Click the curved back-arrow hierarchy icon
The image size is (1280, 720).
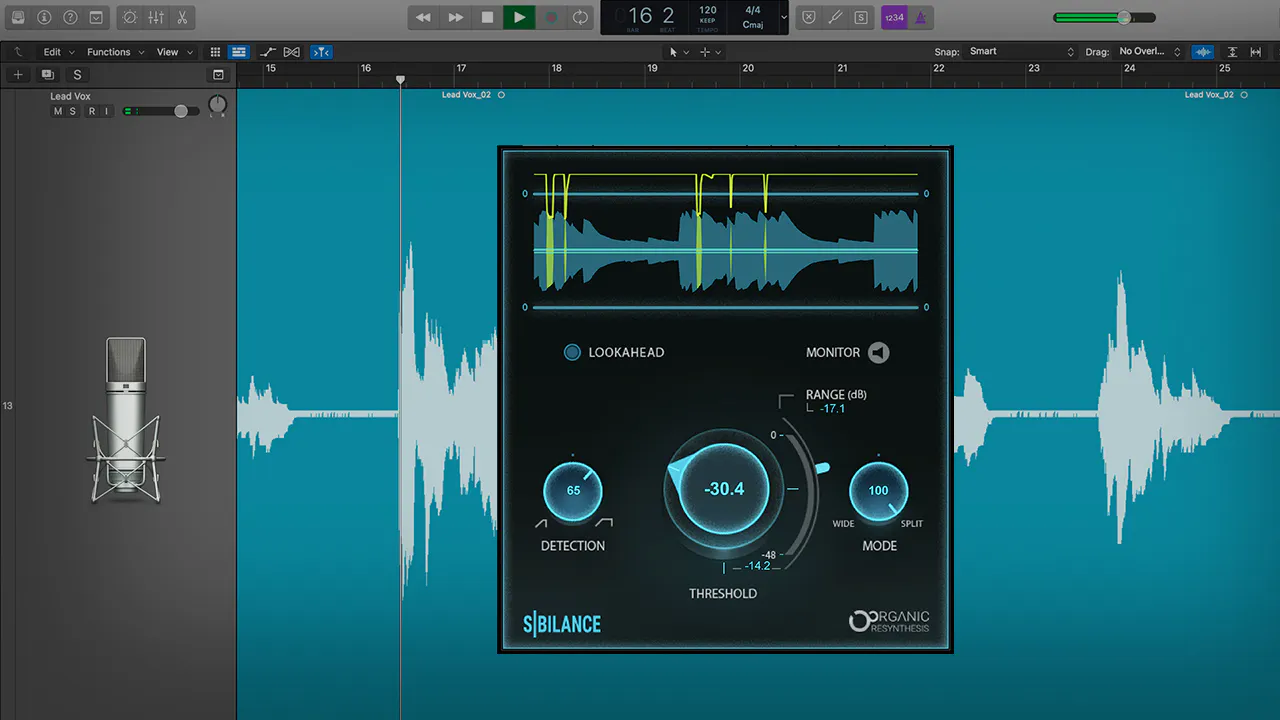(x=18, y=52)
